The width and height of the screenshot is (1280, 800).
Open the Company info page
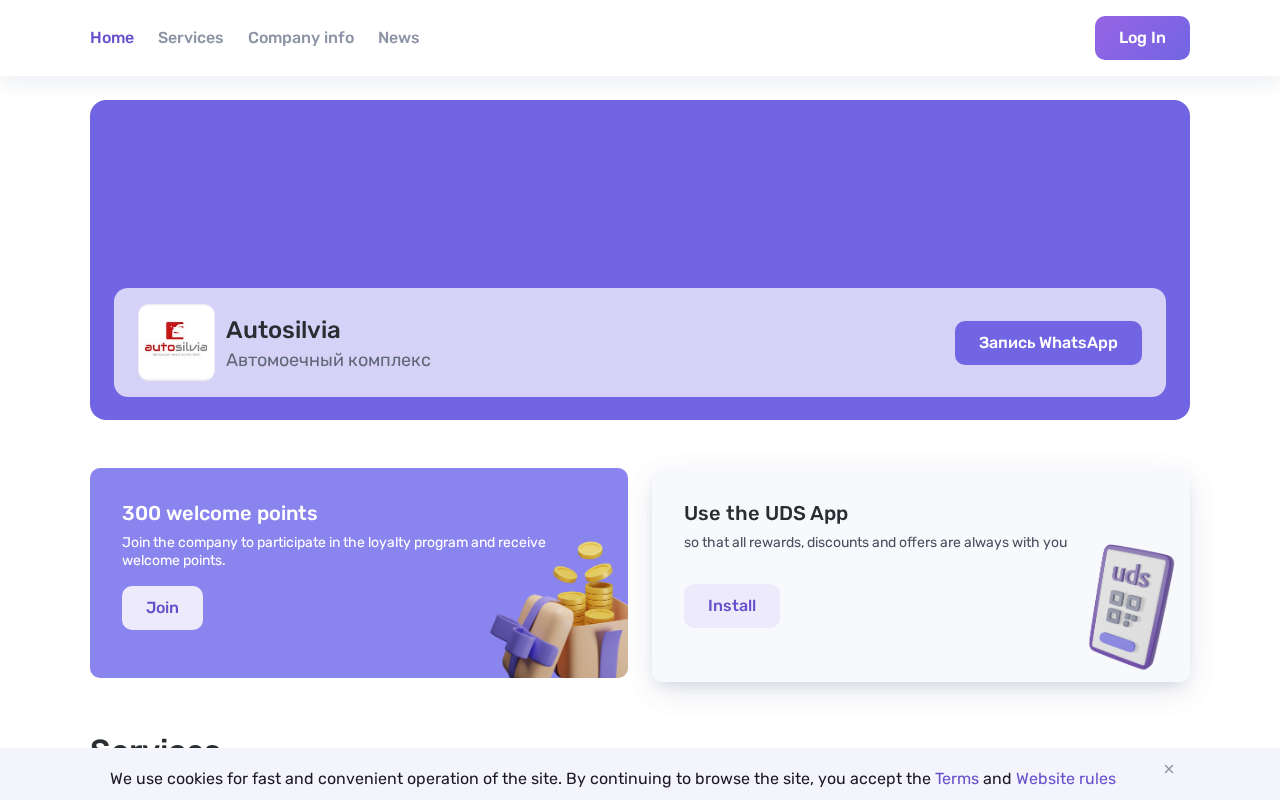[x=301, y=38]
